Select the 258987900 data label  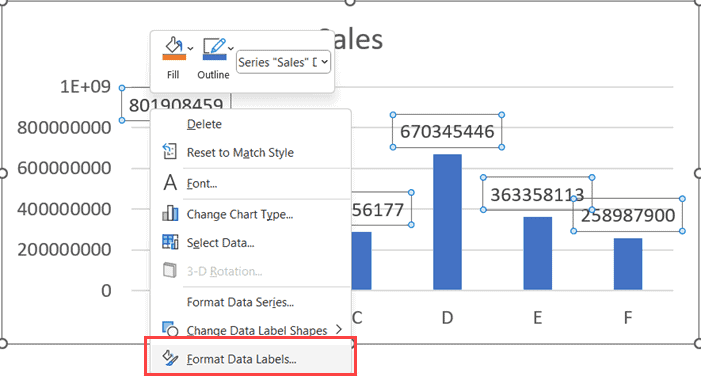coord(628,215)
